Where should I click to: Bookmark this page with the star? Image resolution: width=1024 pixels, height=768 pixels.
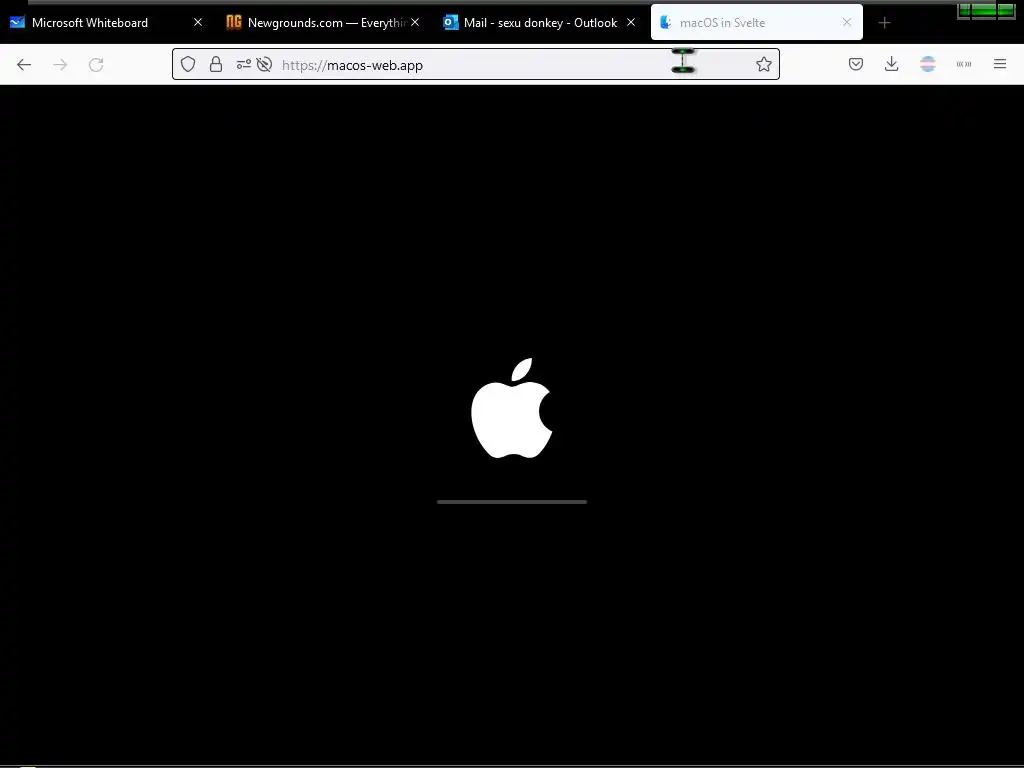[763, 64]
